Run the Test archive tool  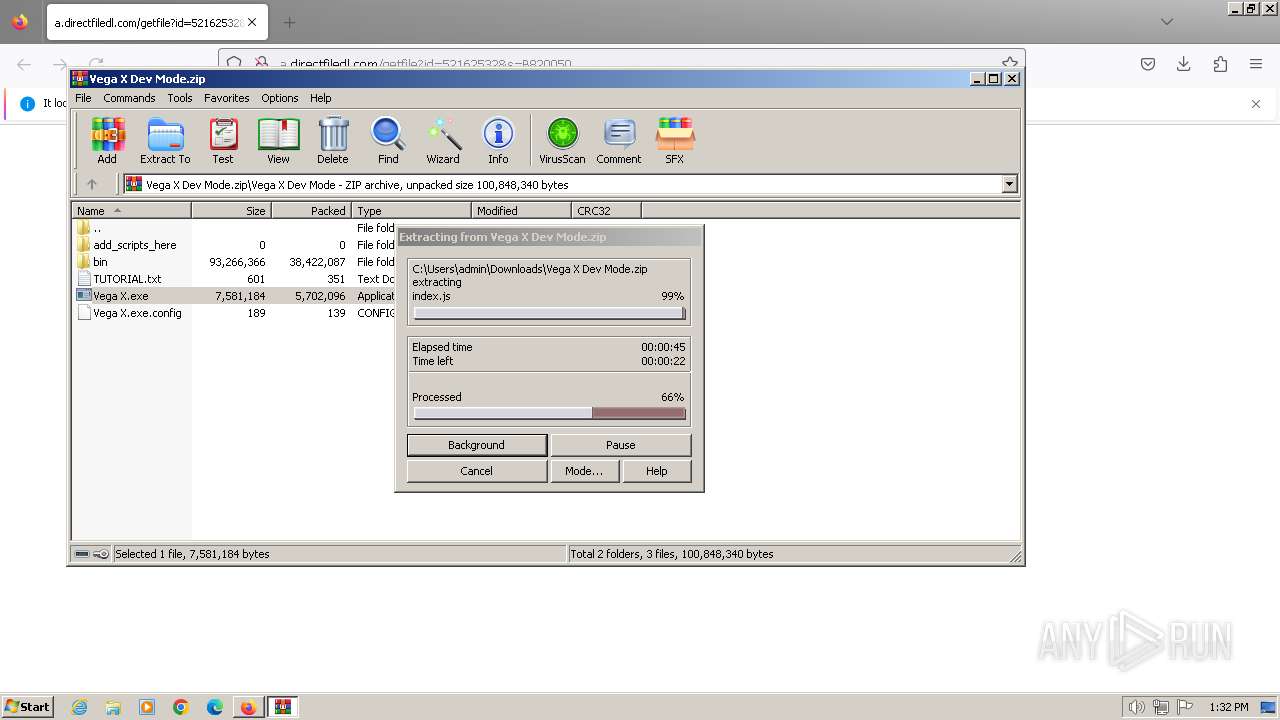click(223, 140)
